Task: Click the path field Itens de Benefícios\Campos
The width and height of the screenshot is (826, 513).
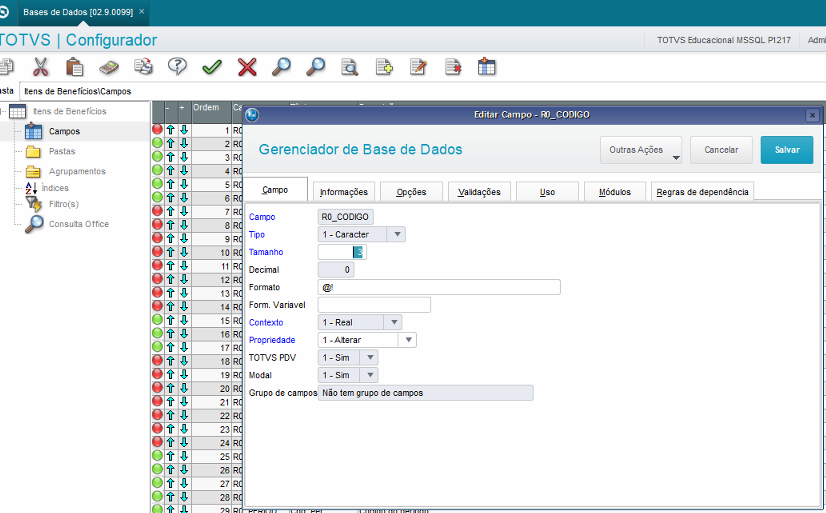Action: (422, 91)
